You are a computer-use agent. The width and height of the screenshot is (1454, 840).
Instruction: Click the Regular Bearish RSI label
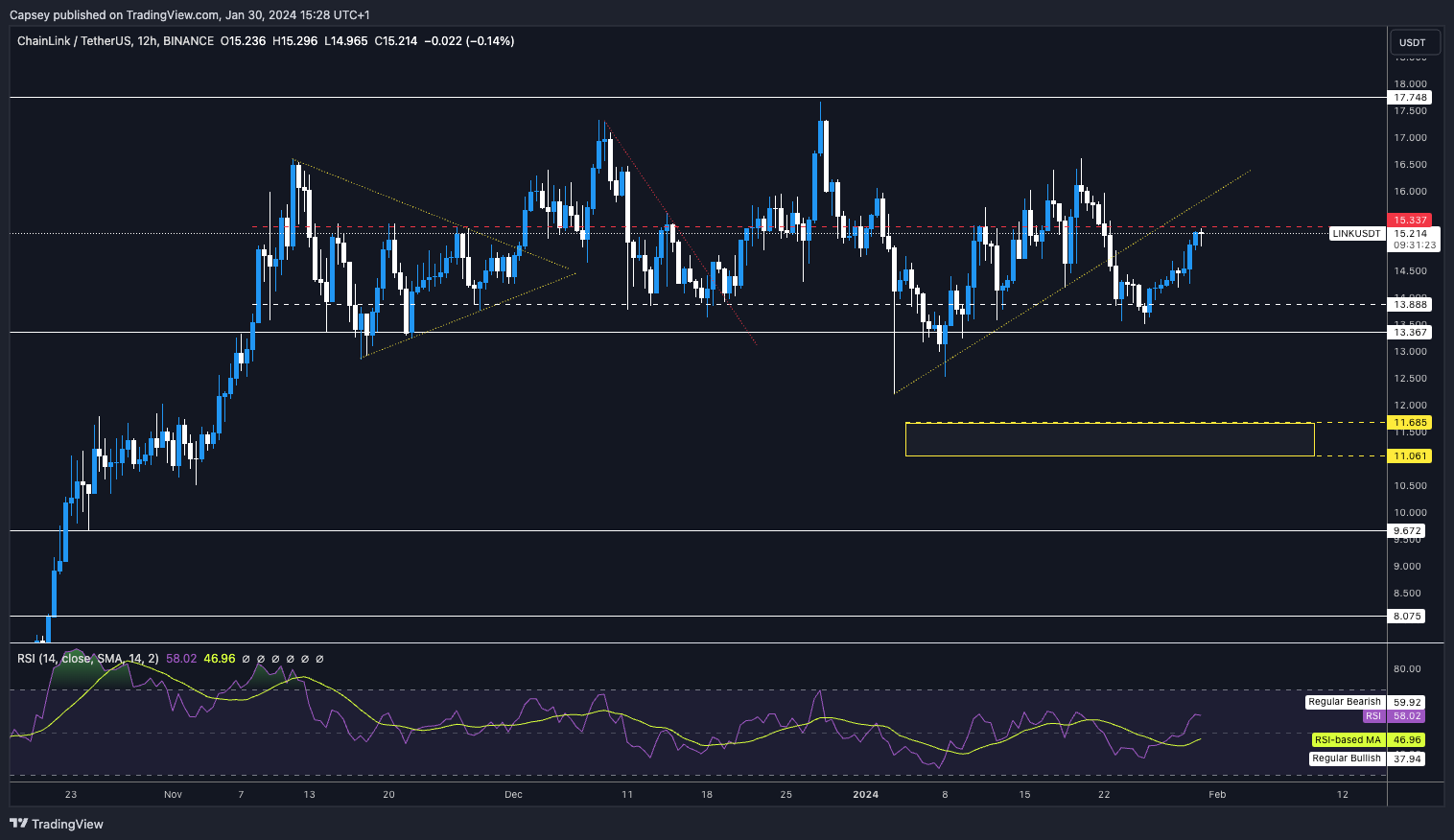pyautogui.click(x=1345, y=702)
